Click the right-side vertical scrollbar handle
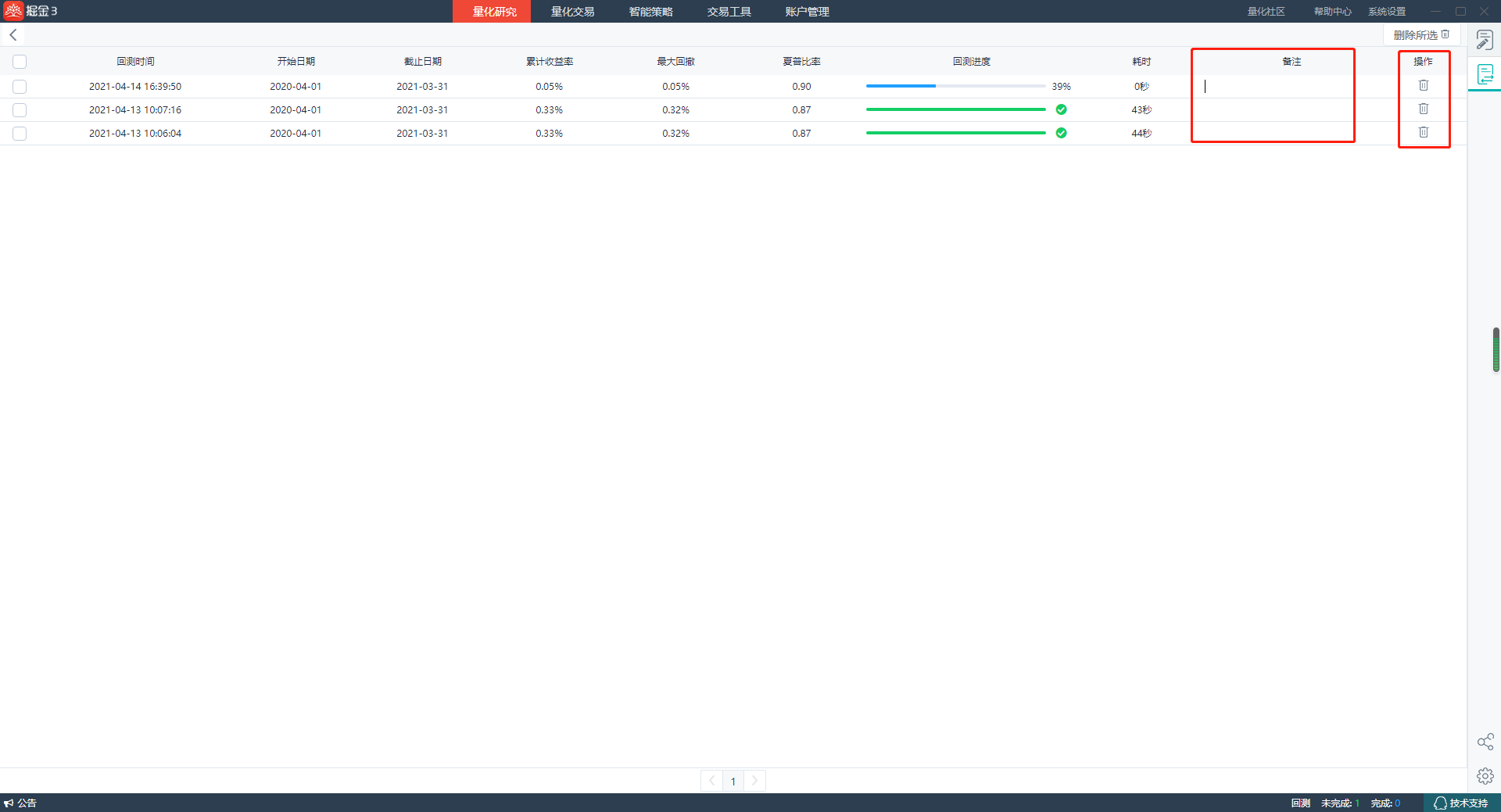 click(1496, 349)
